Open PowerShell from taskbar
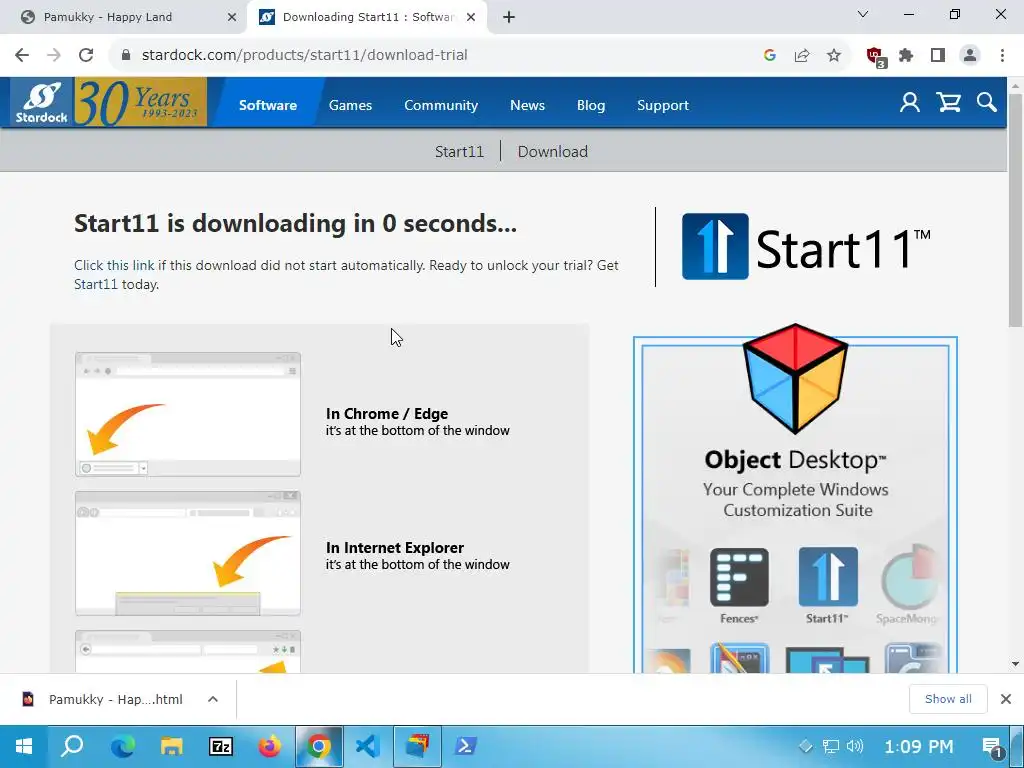Viewport: 1024px width, 768px height. click(466, 746)
